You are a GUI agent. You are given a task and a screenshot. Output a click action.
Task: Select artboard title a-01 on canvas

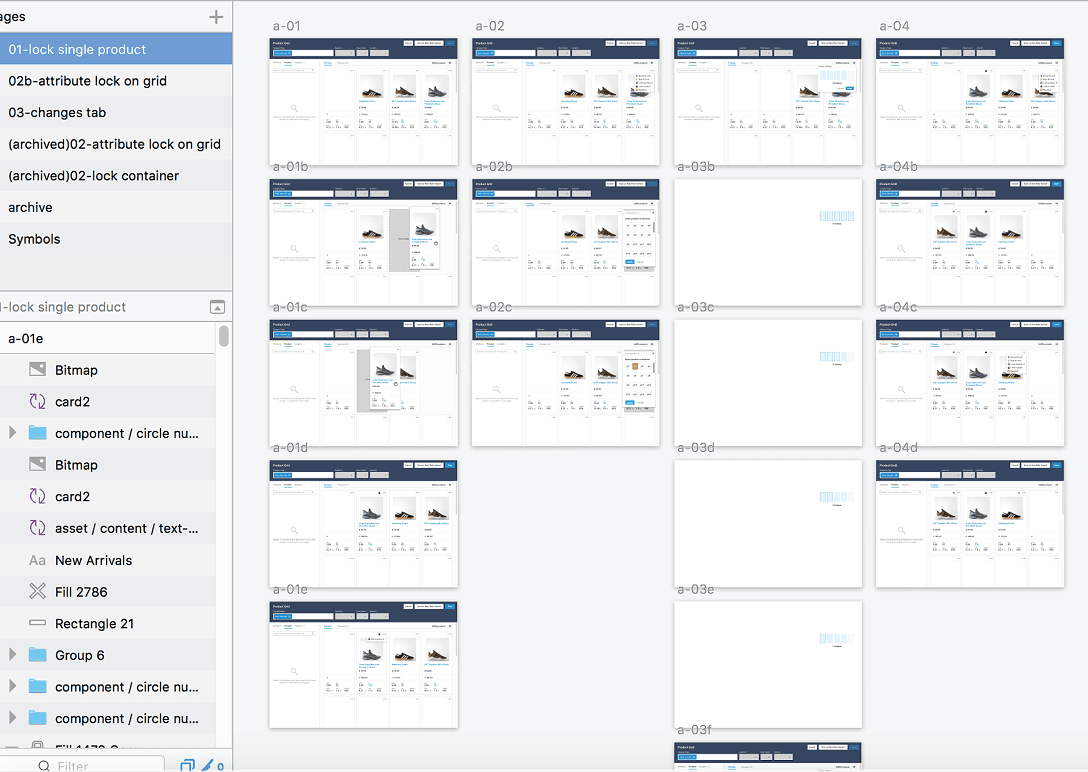(287, 26)
